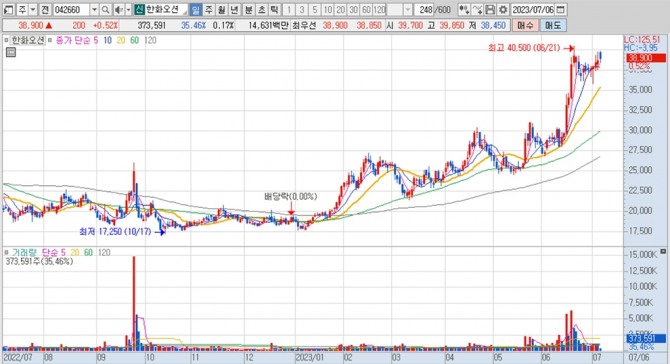Click the 매수 buy button

pyautogui.click(x=525, y=26)
